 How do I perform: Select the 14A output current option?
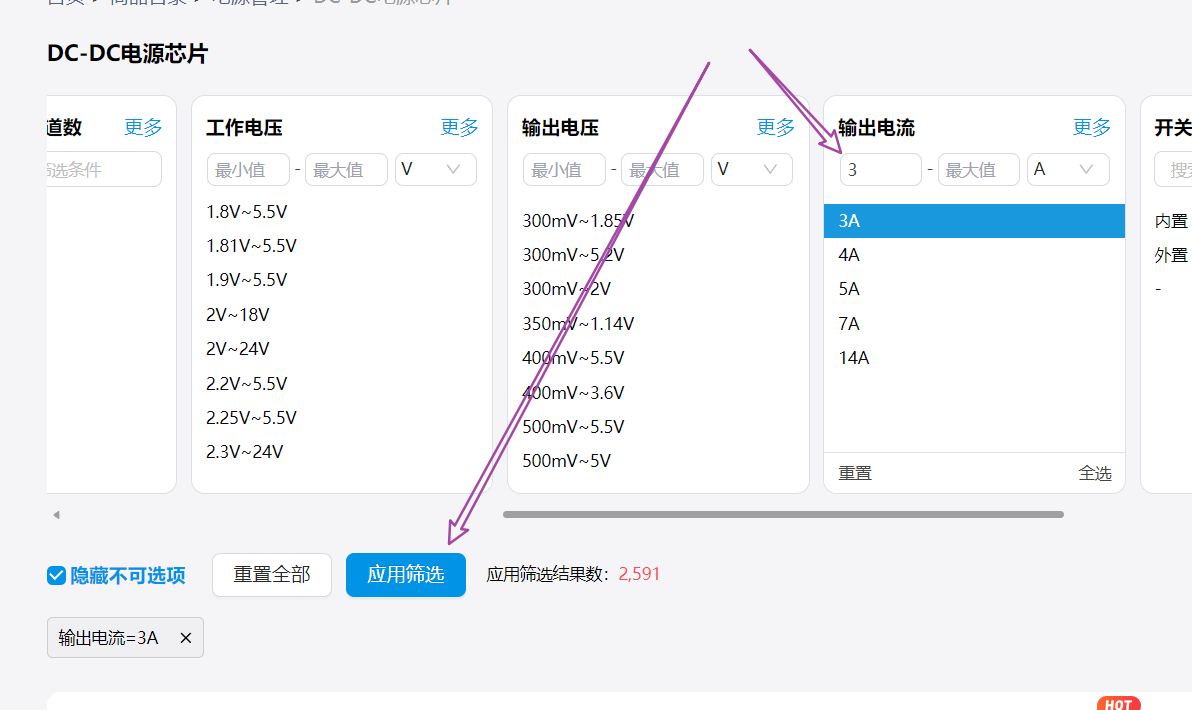click(853, 358)
